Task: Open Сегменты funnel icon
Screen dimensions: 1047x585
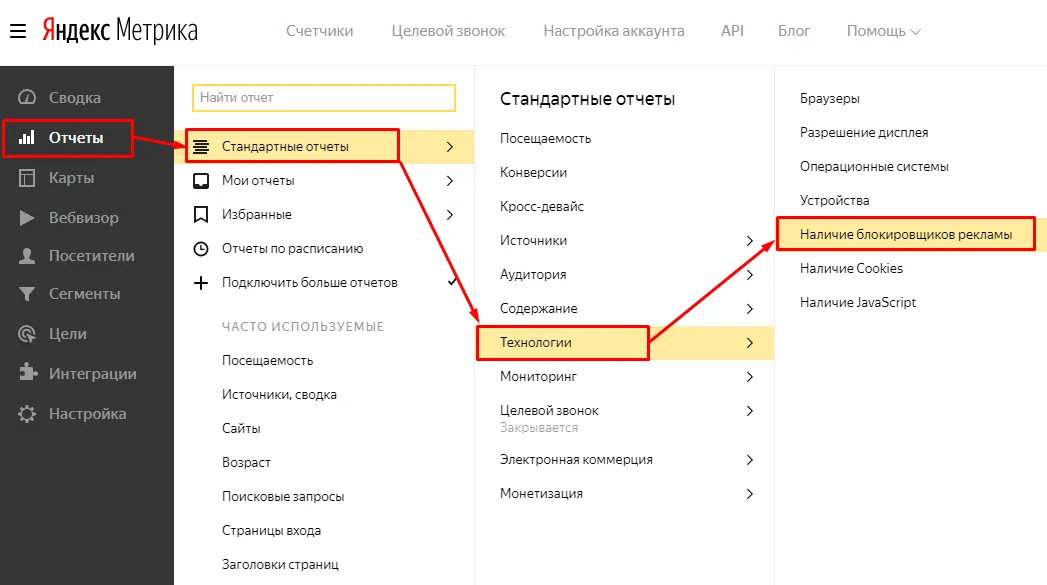Action: [27, 294]
